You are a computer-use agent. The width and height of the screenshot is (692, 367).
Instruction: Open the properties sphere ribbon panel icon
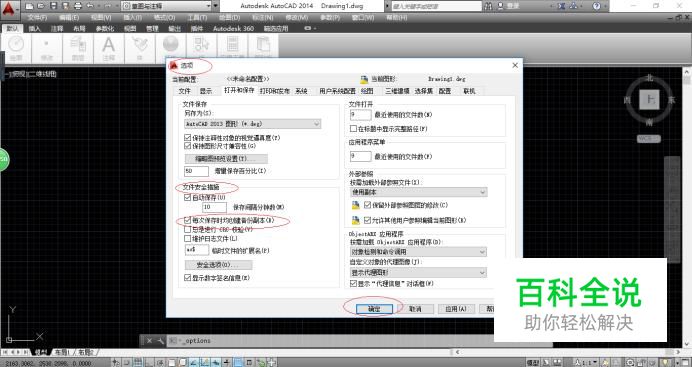[x=171, y=45]
